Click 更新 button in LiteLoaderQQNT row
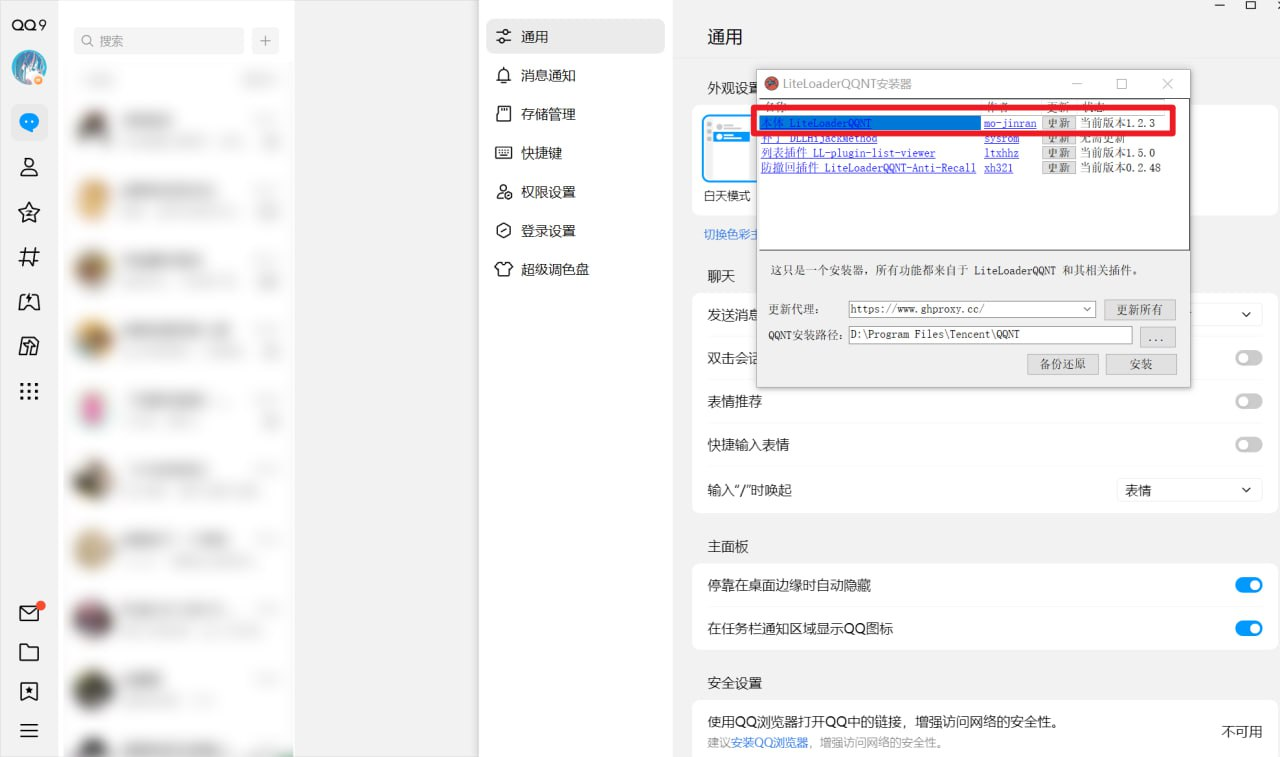1280x757 pixels. click(1059, 123)
